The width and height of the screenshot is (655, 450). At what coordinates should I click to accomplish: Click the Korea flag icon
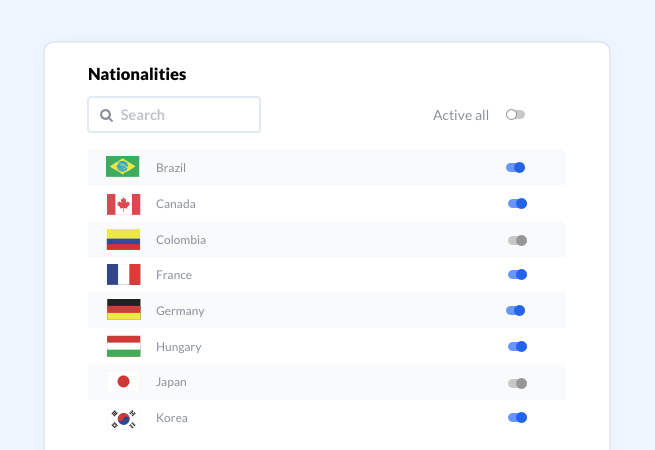pos(123,419)
